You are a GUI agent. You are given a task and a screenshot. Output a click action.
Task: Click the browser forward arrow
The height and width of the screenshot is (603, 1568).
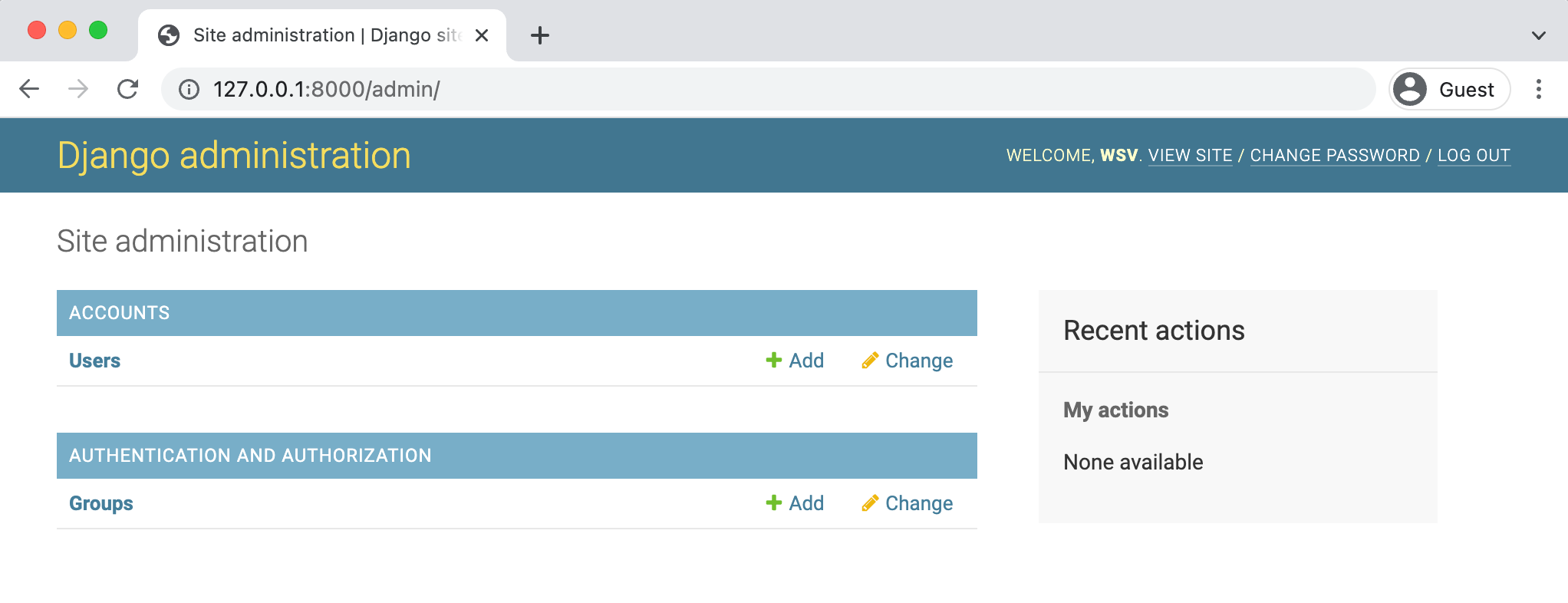(78, 89)
